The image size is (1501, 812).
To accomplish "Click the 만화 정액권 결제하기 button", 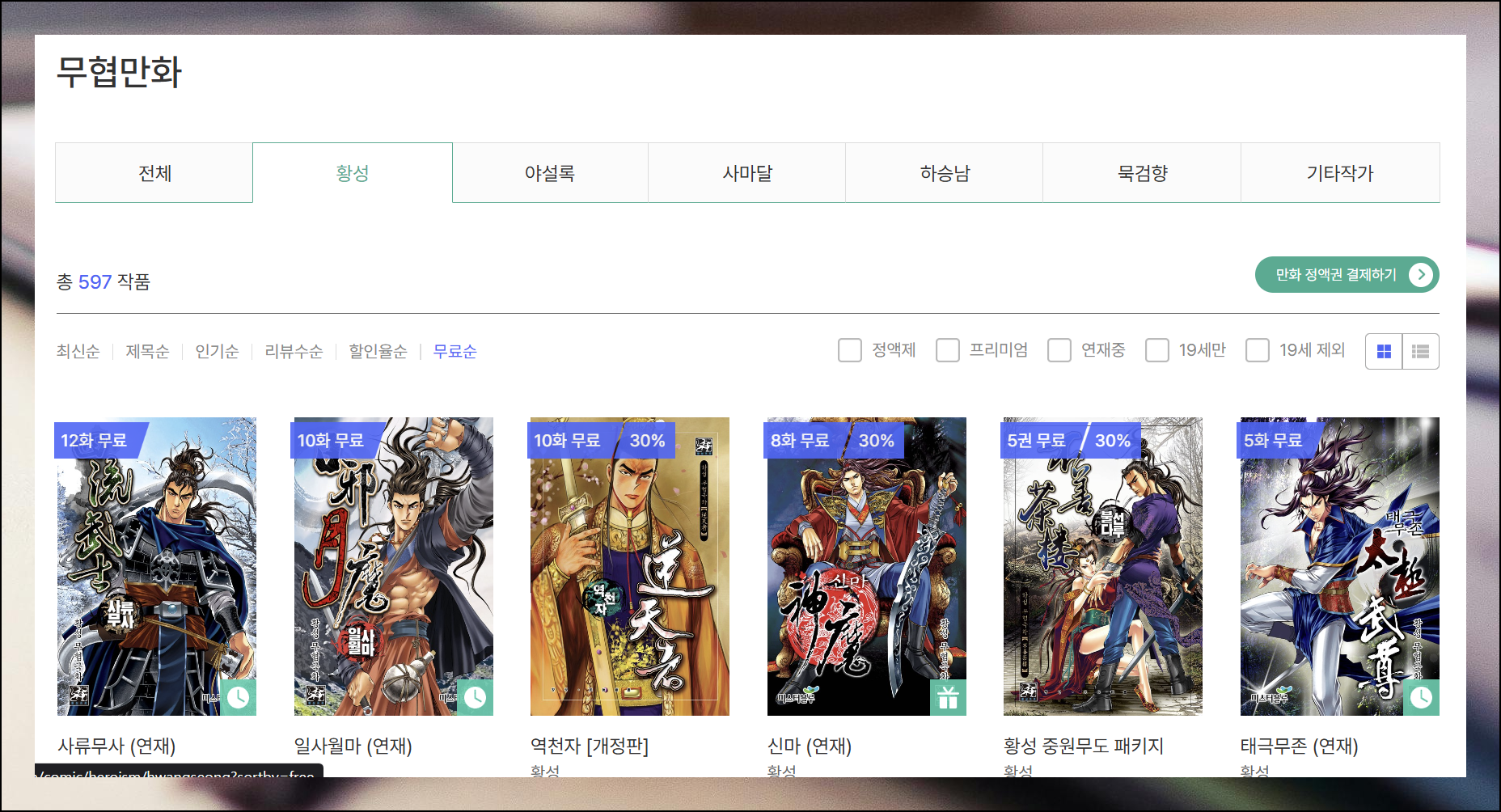I will point(1347,275).
